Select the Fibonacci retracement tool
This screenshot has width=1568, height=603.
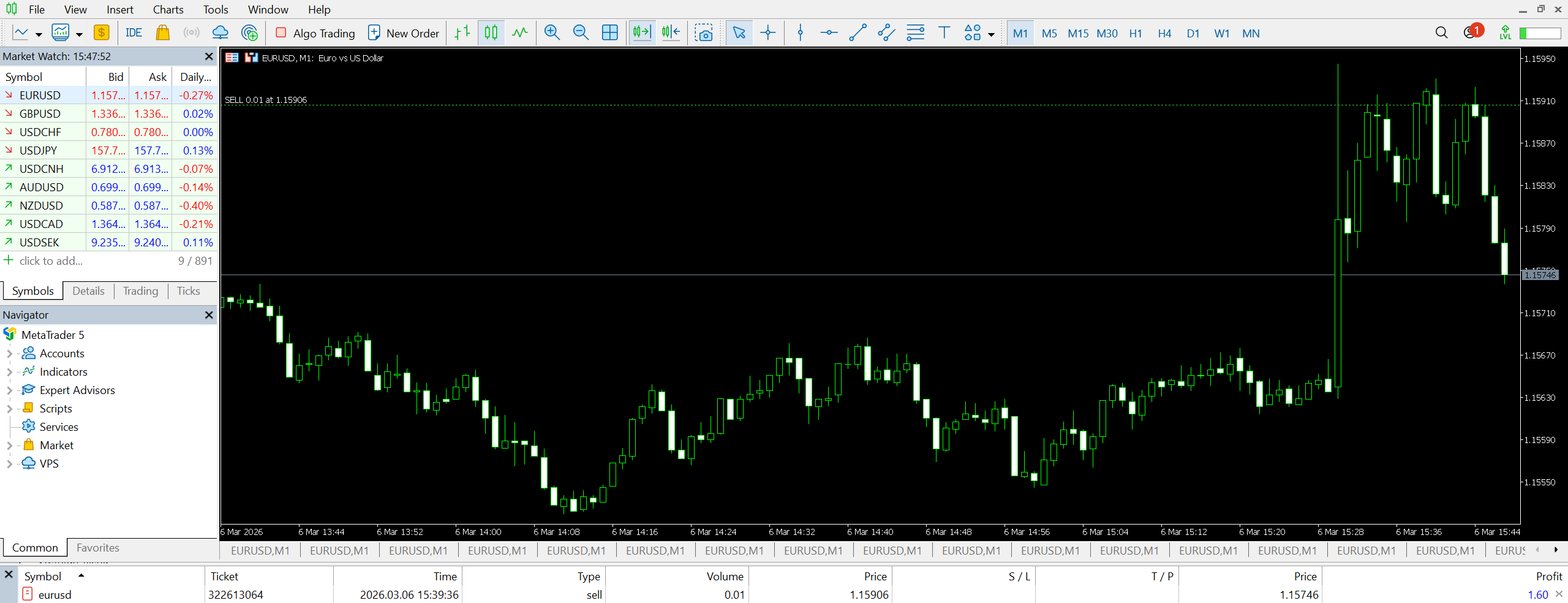[x=916, y=33]
